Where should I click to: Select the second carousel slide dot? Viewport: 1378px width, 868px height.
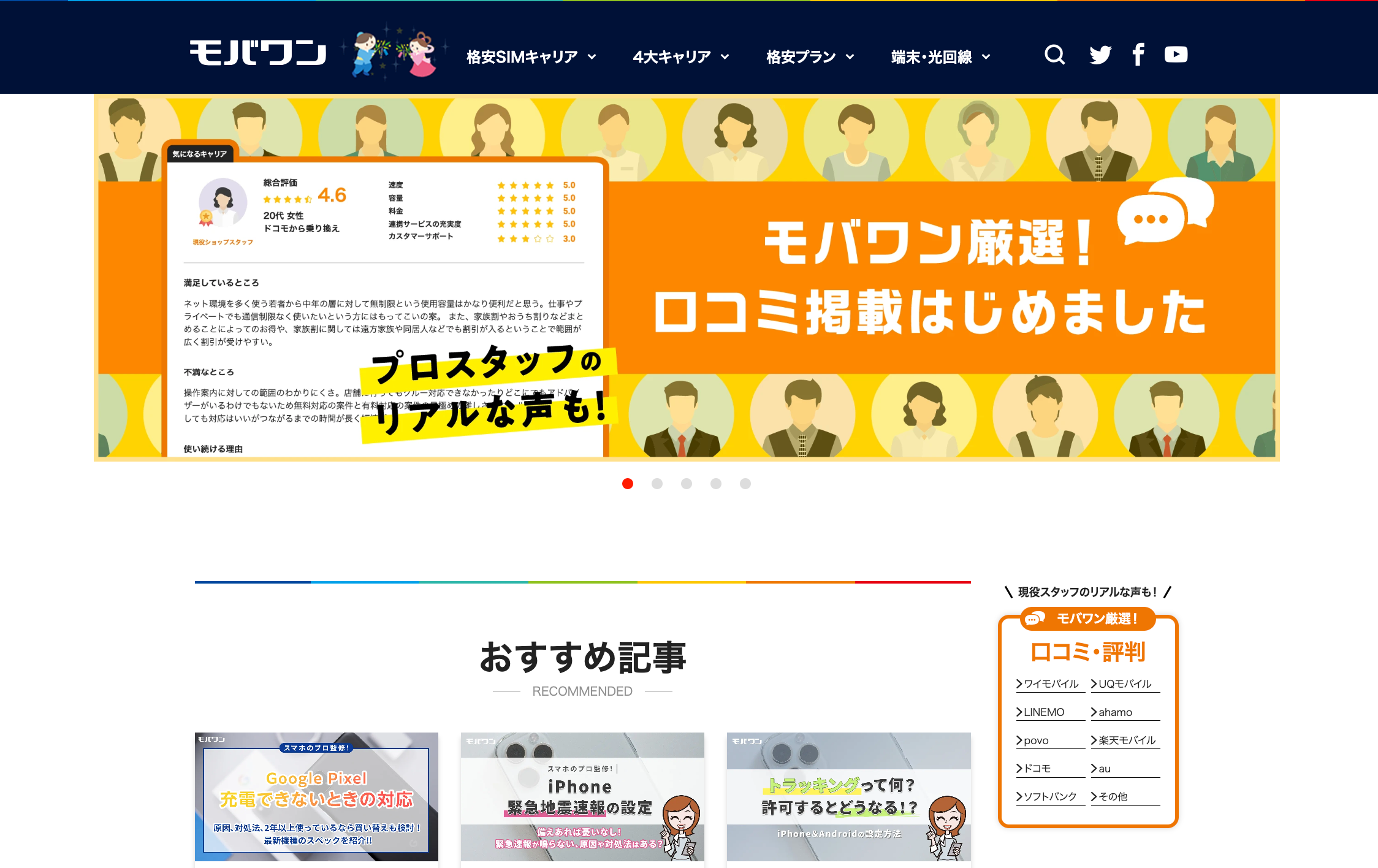coord(657,484)
